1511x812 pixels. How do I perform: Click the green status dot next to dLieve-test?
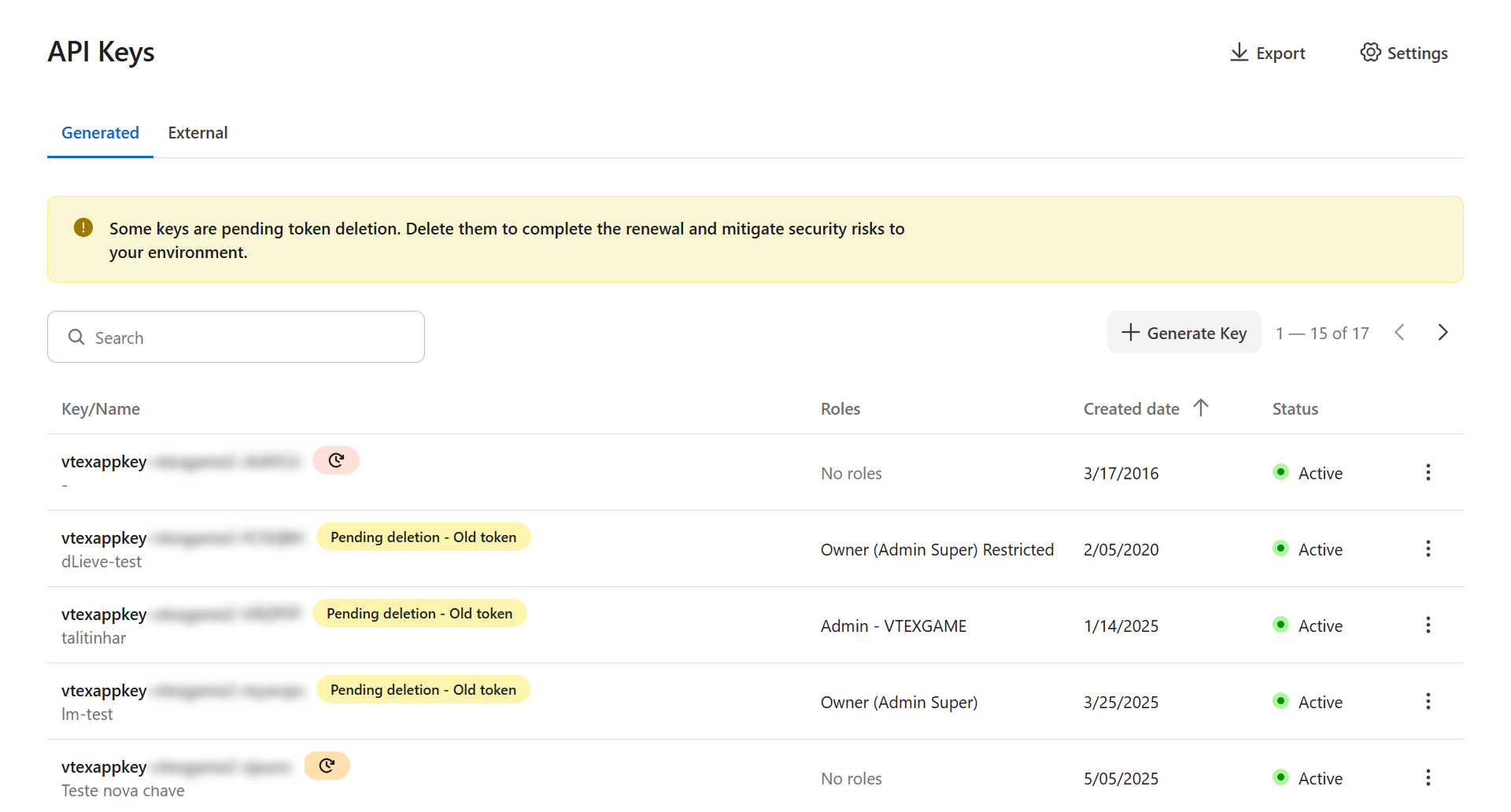(1281, 548)
